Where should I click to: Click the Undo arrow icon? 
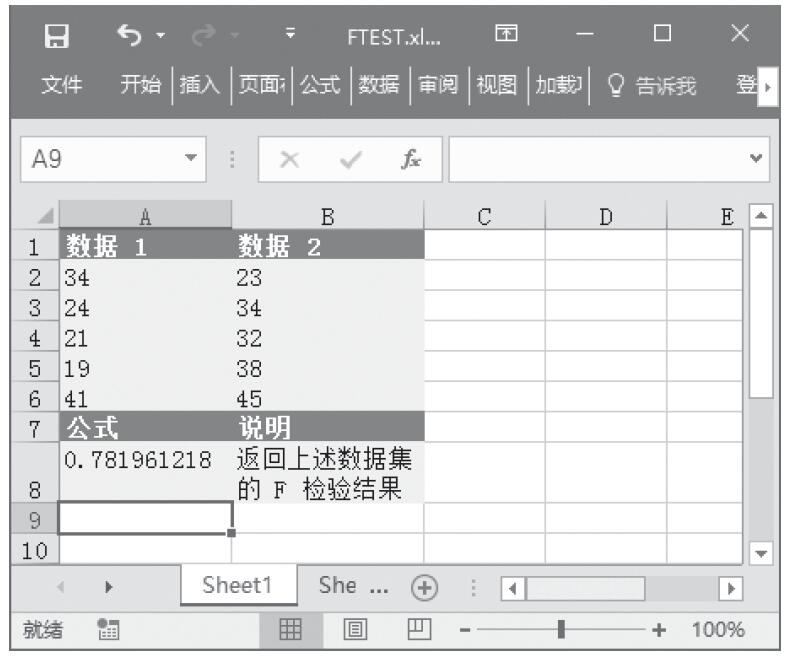tap(128, 36)
